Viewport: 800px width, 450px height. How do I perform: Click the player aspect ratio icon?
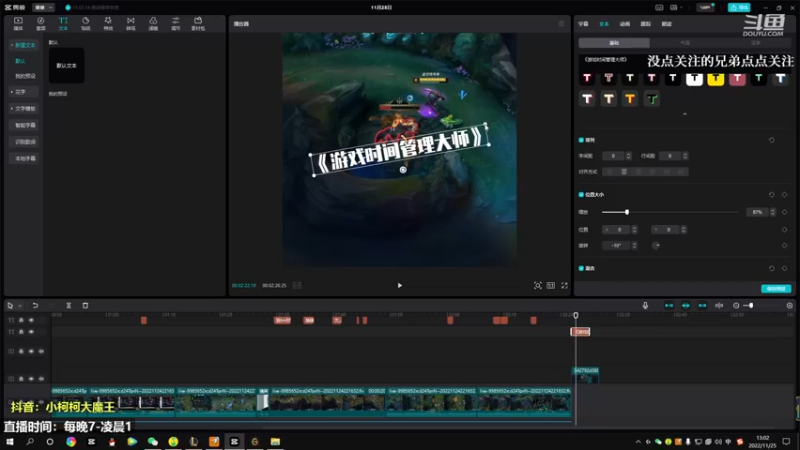point(551,286)
